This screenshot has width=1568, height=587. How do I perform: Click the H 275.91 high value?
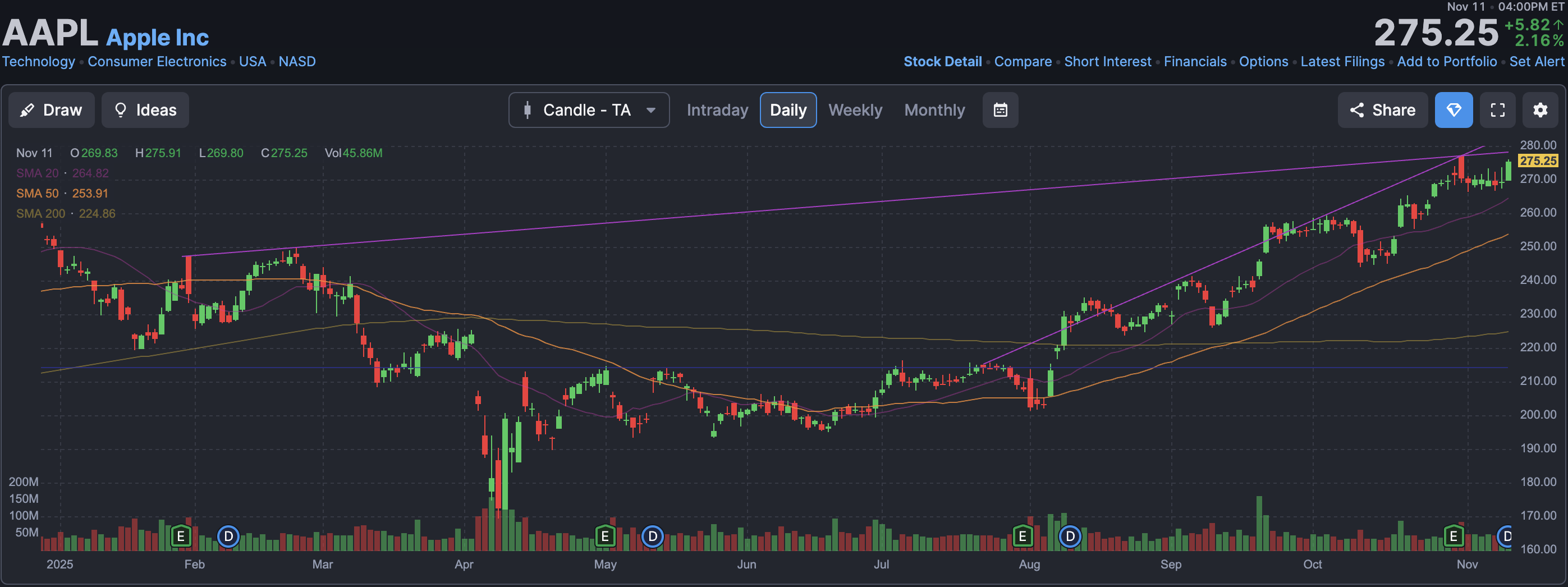(158, 153)
